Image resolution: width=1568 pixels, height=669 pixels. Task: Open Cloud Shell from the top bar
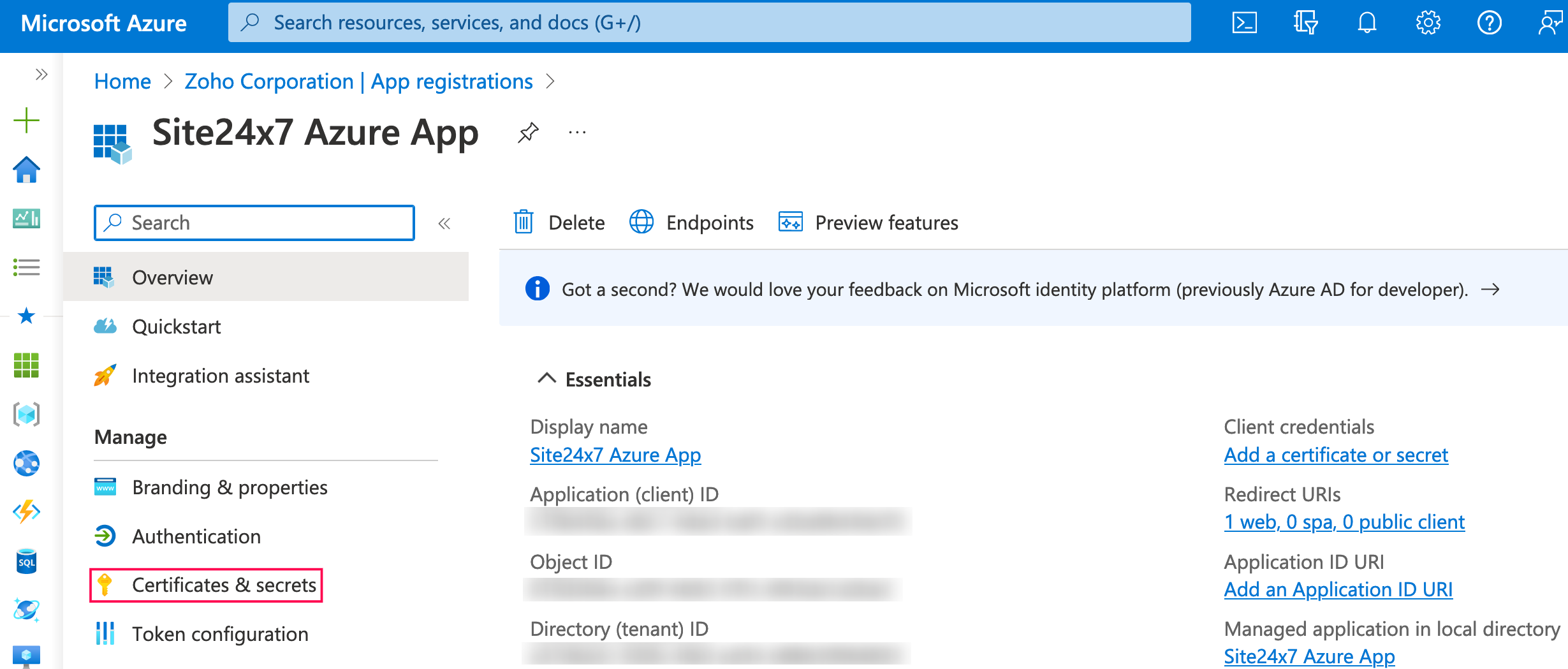[x=1244, y=23]
